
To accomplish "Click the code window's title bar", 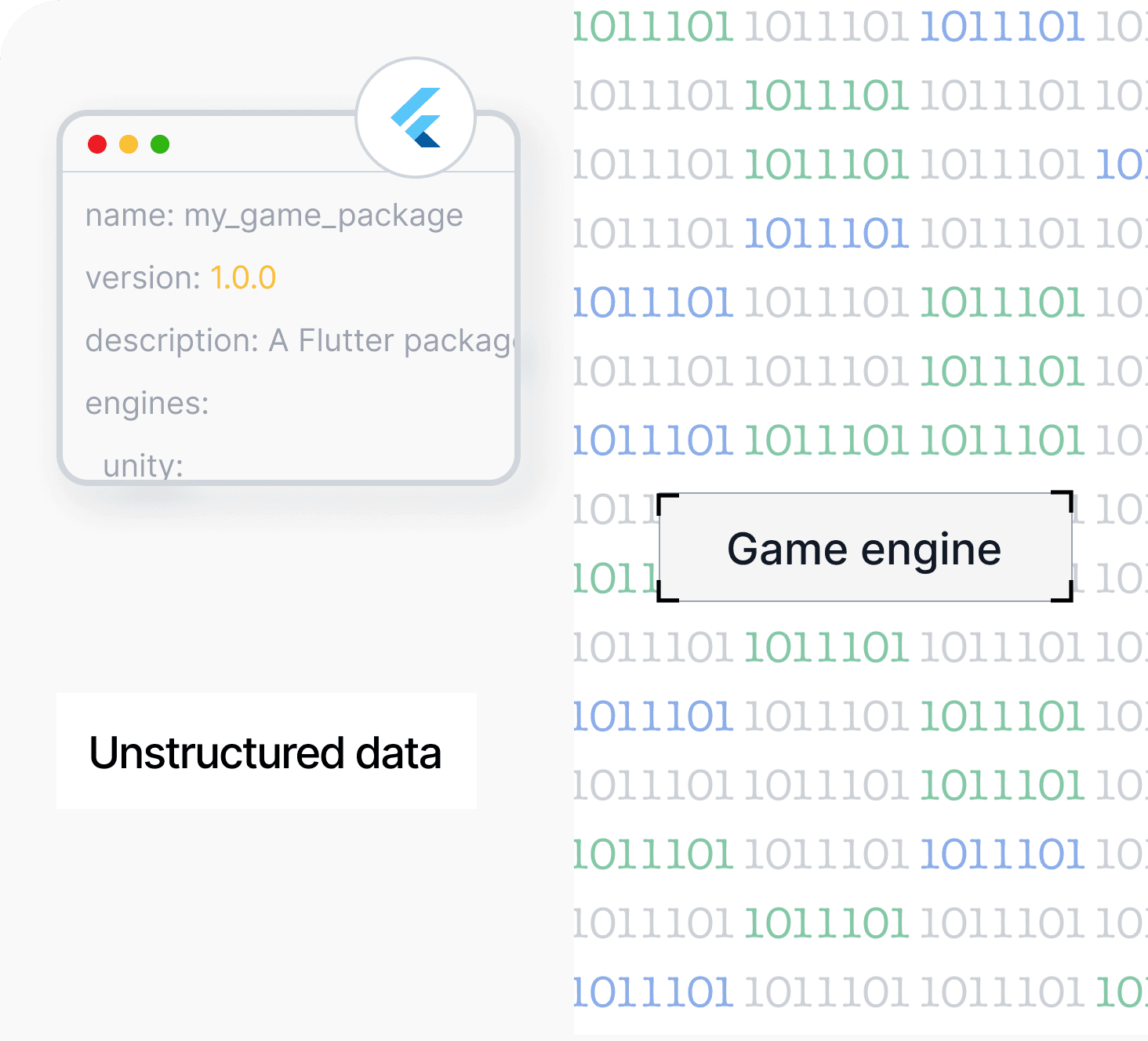I will click(259, 144).
